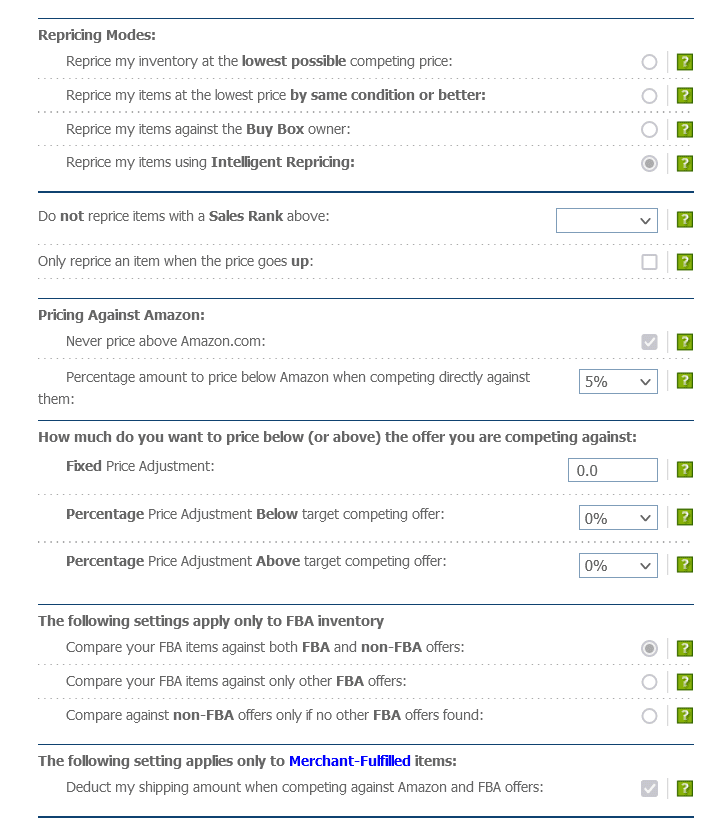The image size is (721, 823).
Task: Open help for Buy Box owner repricing
Action: (684, 129)
